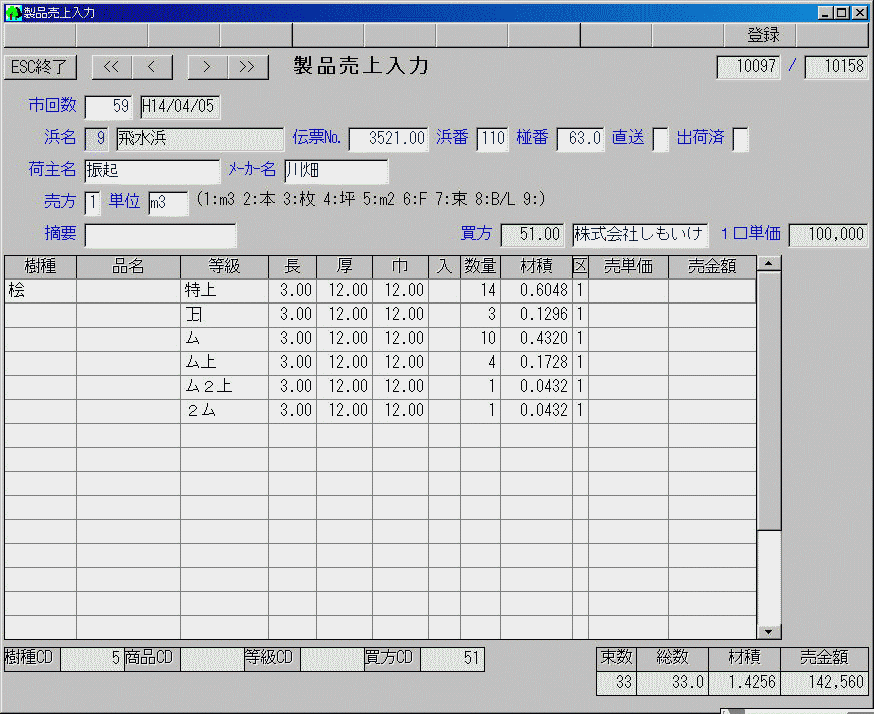The height and width of the screenshot is (714, 874).
Task: Click the 売方 field showing 1
Action: point(93,203)
